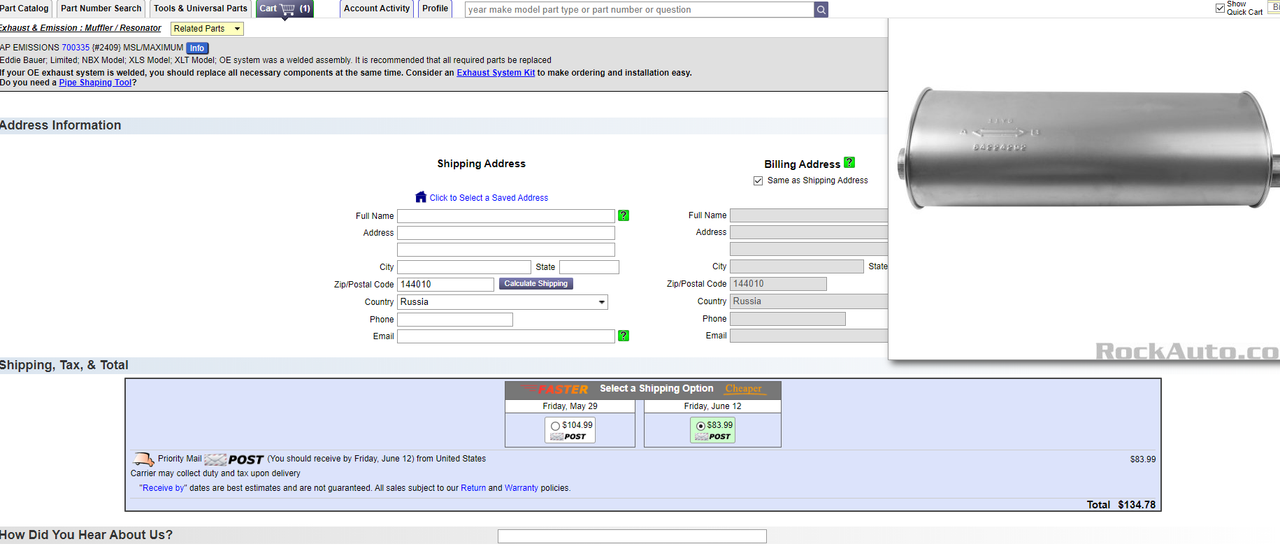
Task: Go to Account Activity tab
Action: [x=376, y=8]
